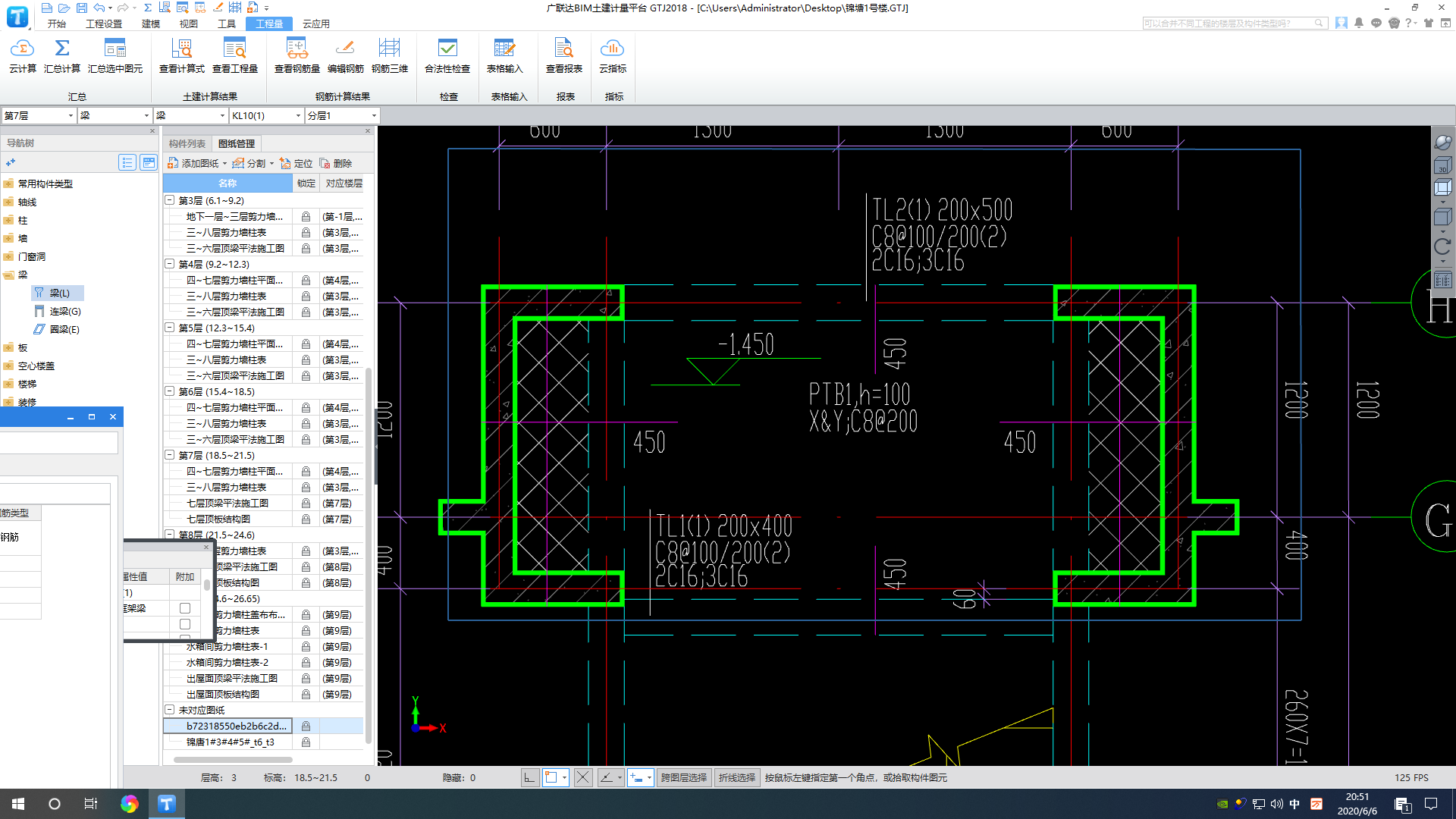Open the 第7层 floor dropdown

(x=71, y=116)
